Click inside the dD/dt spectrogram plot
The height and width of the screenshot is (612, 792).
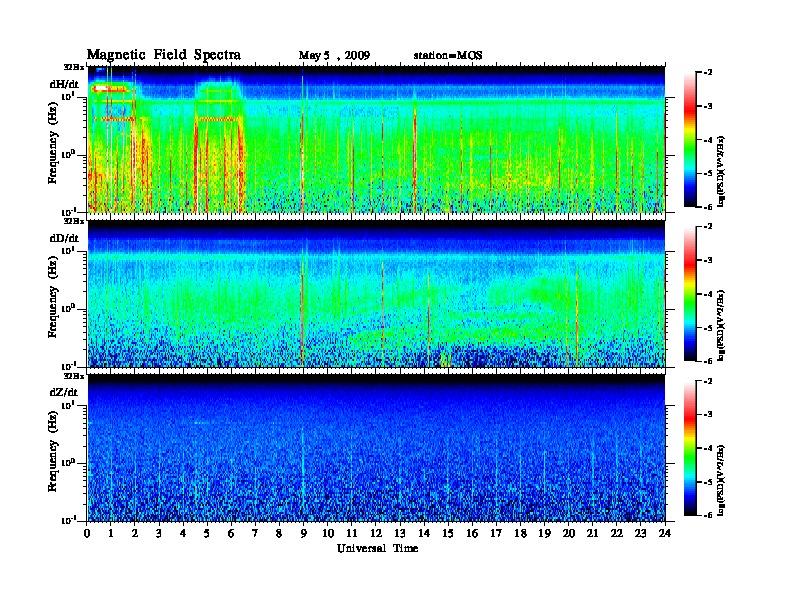pyautogui.click(x=376, y=293)
